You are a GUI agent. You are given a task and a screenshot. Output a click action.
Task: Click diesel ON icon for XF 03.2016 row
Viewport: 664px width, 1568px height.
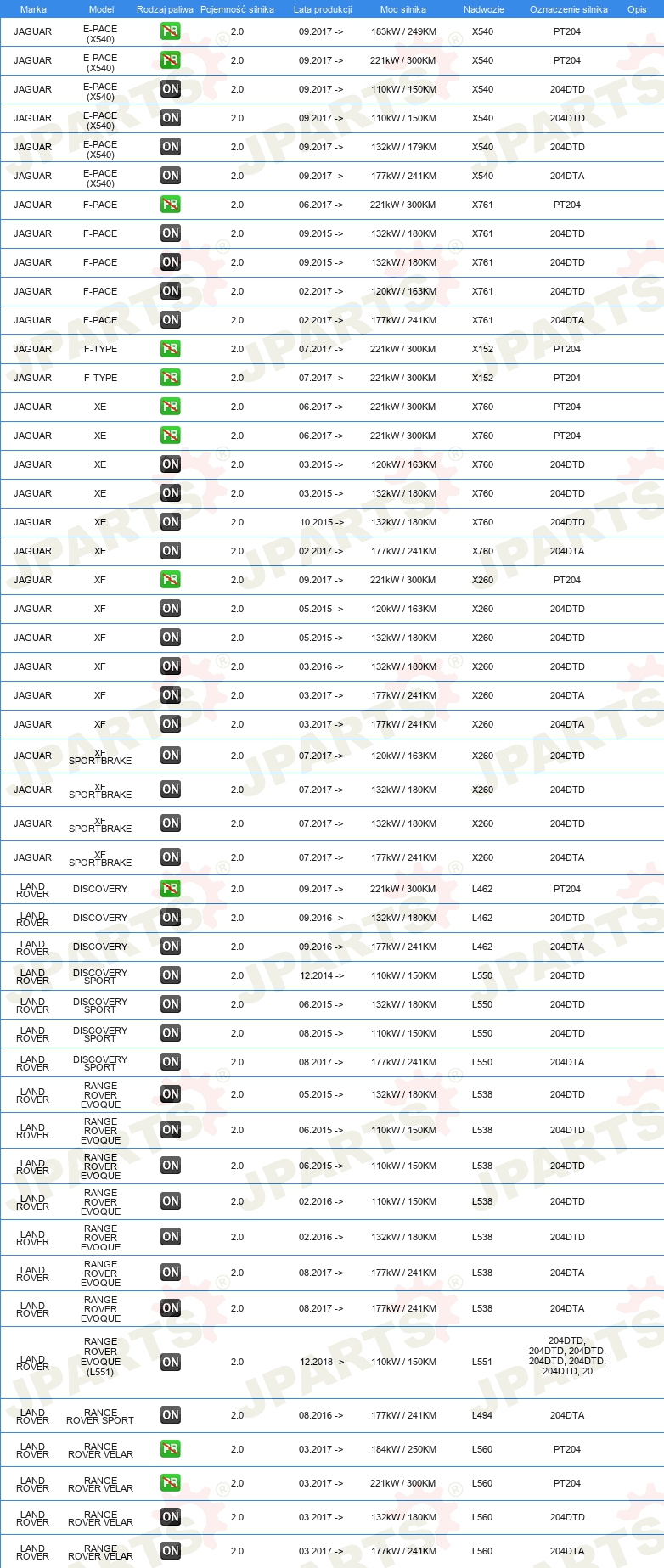[171, 666]
